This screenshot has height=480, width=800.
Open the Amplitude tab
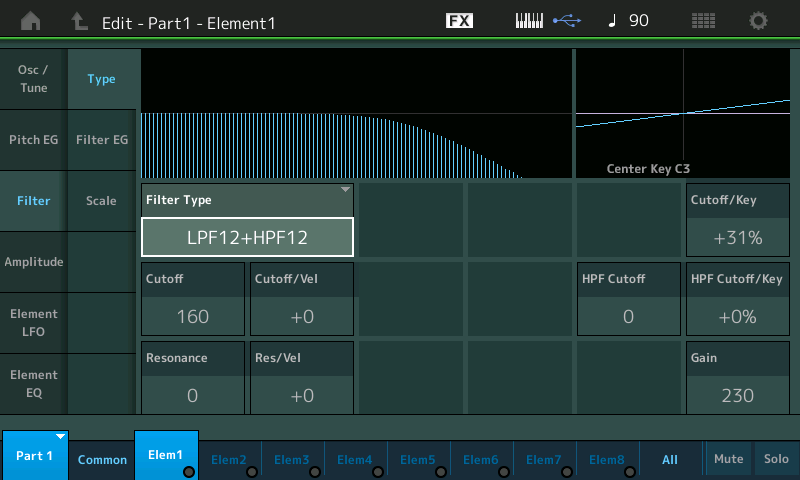click(x=33, y=262)
